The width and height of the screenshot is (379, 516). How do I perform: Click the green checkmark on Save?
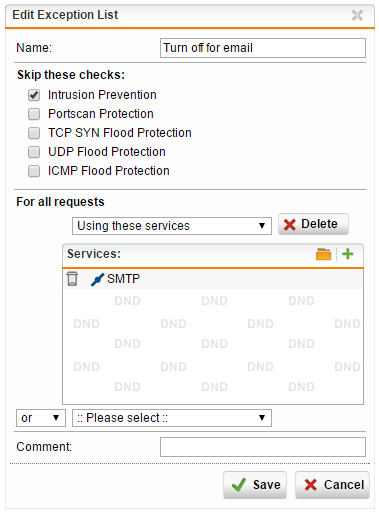(239, 485)
